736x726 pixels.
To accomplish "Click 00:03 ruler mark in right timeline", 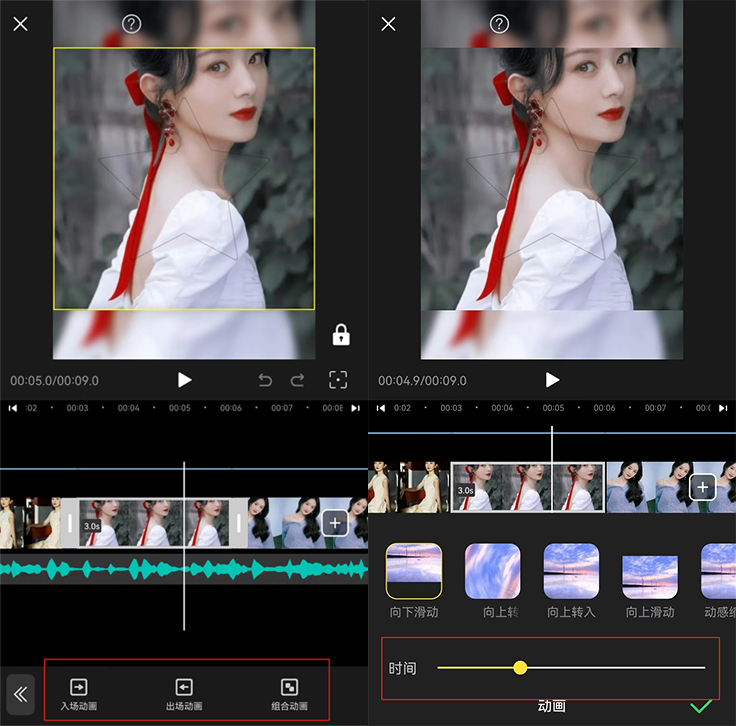I will (x=451, y=408).
